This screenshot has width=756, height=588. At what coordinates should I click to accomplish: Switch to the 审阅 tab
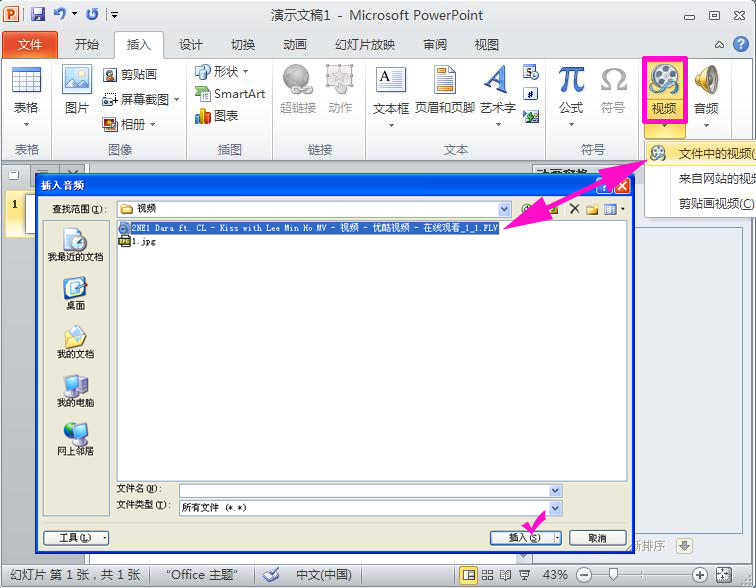(435, 45)
